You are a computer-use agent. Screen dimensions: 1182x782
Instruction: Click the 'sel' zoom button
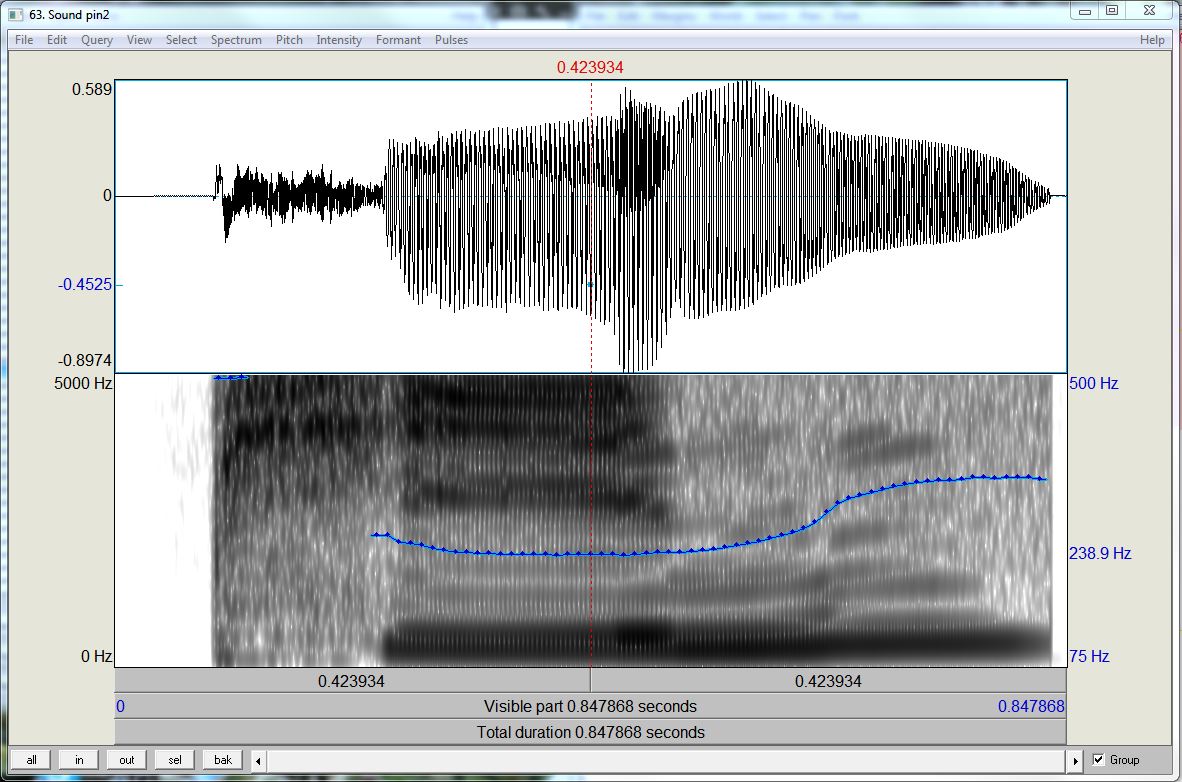(175, 760)
